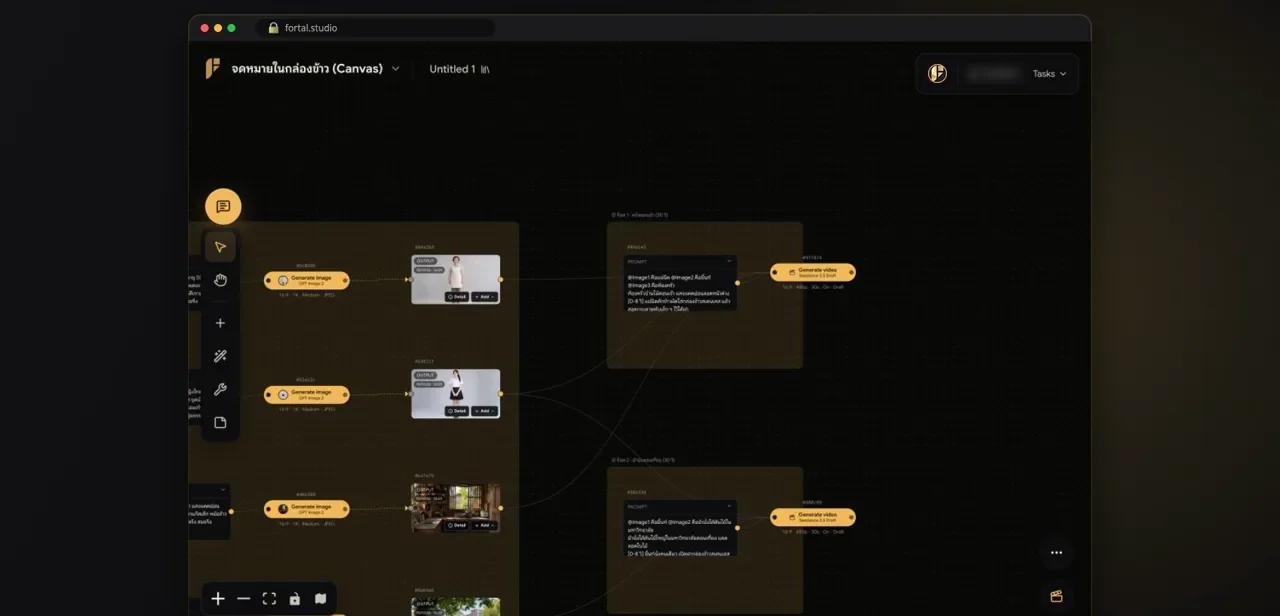Screen dimensions: 1280x616
Task: Click the Fortal logo in the header
Action: click(212, 68)
